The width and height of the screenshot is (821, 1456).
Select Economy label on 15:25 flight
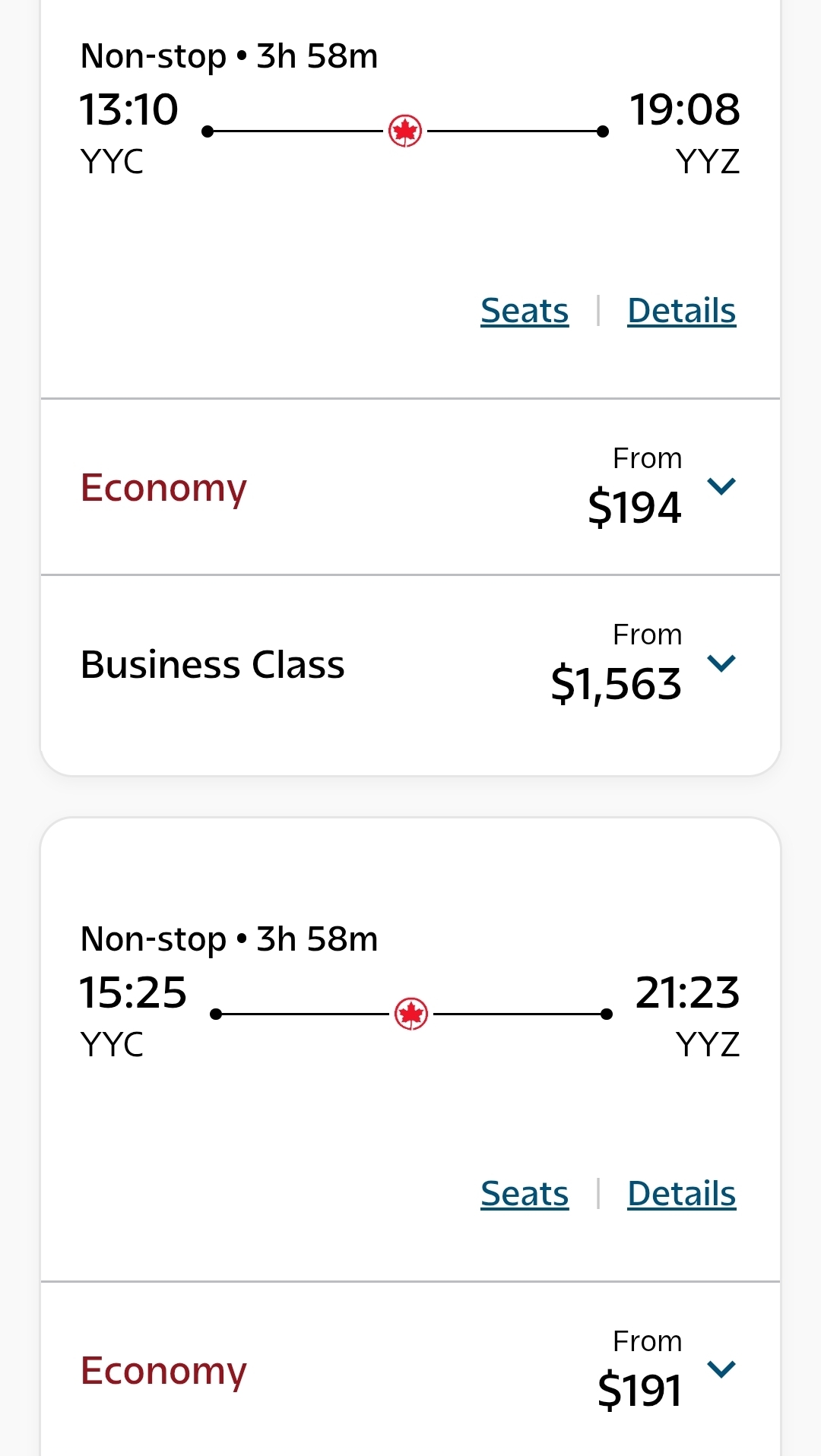click(163, 1371)
